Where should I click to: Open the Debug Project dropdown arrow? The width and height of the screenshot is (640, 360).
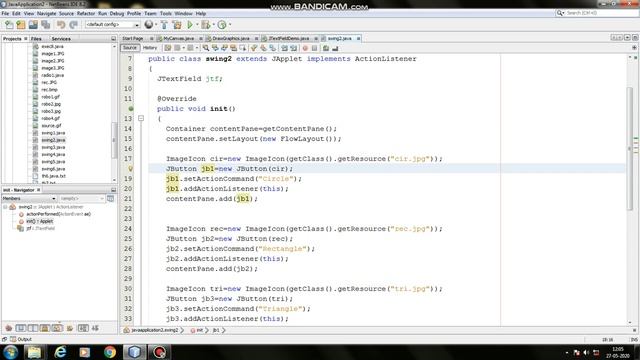point(213,25)
